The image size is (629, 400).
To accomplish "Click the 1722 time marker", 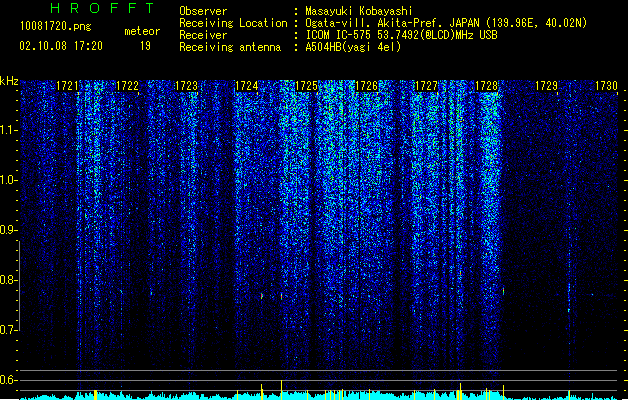I will (x=127, y=86).
